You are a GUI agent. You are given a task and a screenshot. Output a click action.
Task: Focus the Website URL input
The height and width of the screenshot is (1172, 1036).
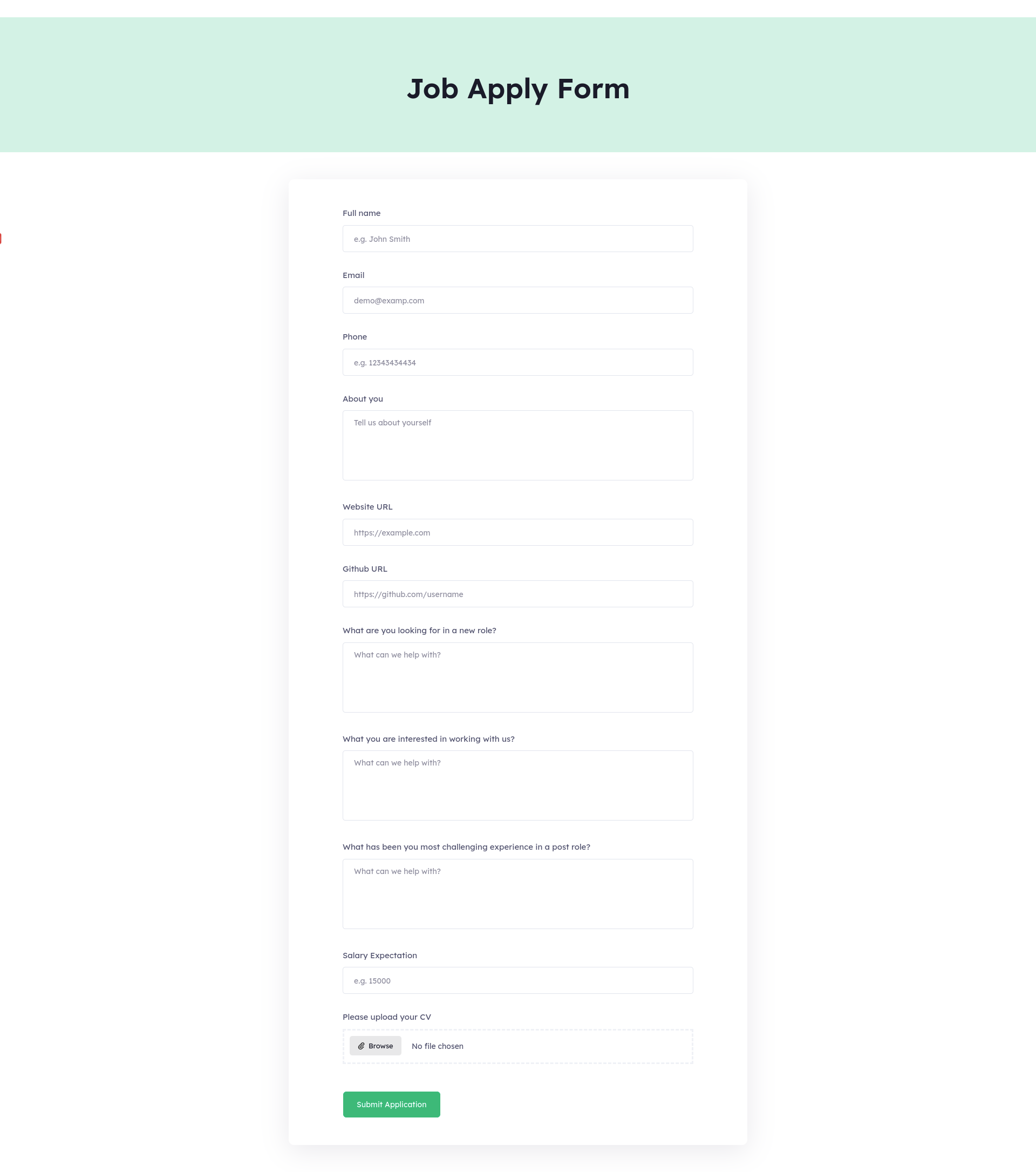(x=517, y=533)
